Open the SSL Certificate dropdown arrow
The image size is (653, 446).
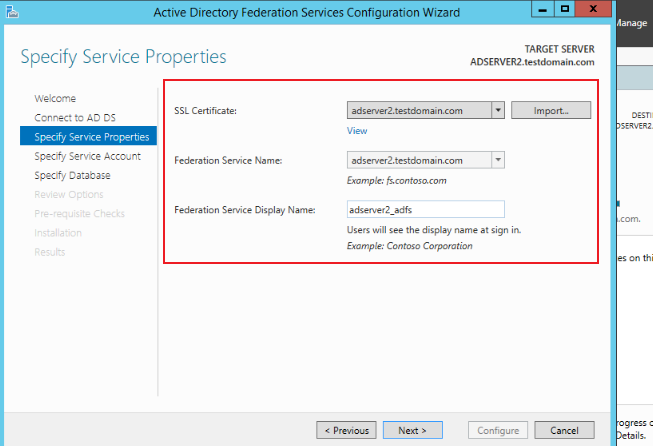(498, 110)
